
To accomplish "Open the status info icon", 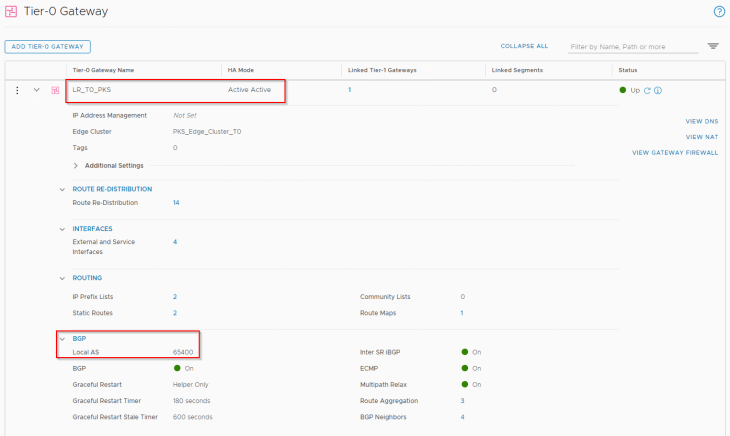I will tap(658, 90).
